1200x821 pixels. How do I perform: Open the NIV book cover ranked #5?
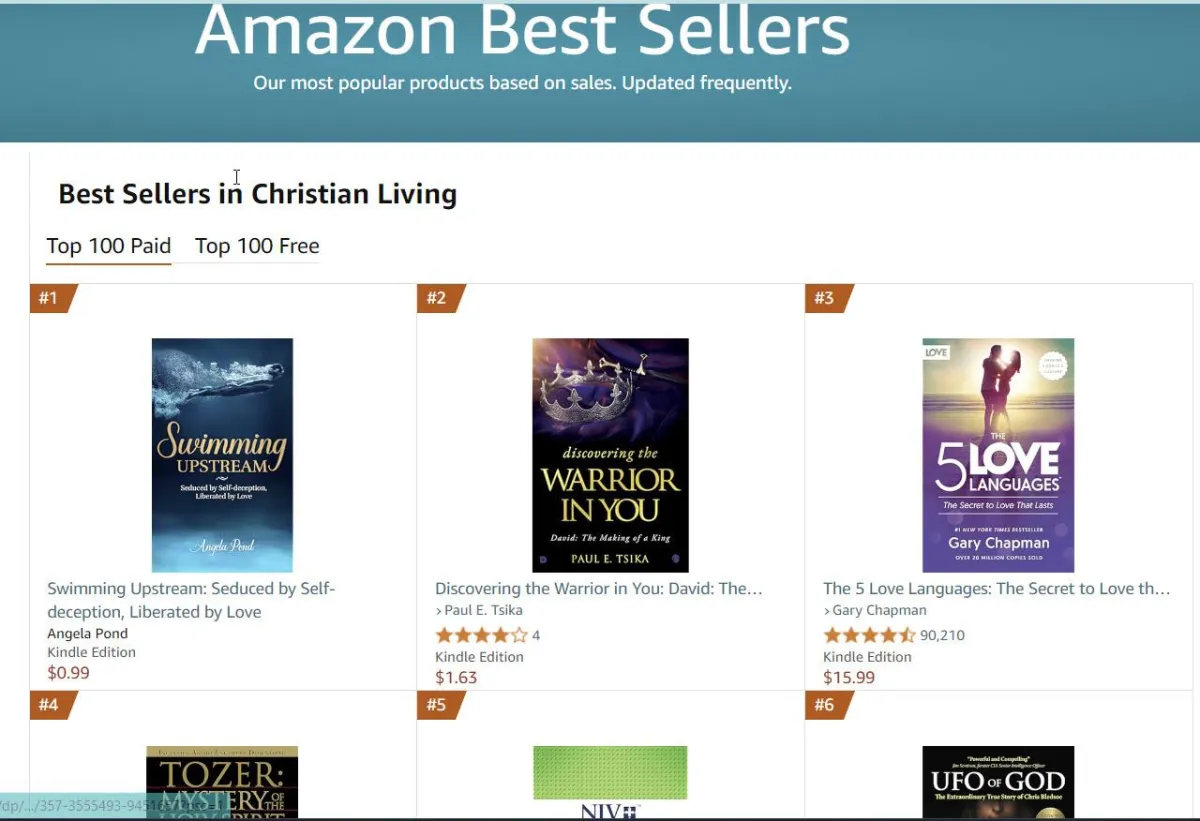(x=610, y=782)
